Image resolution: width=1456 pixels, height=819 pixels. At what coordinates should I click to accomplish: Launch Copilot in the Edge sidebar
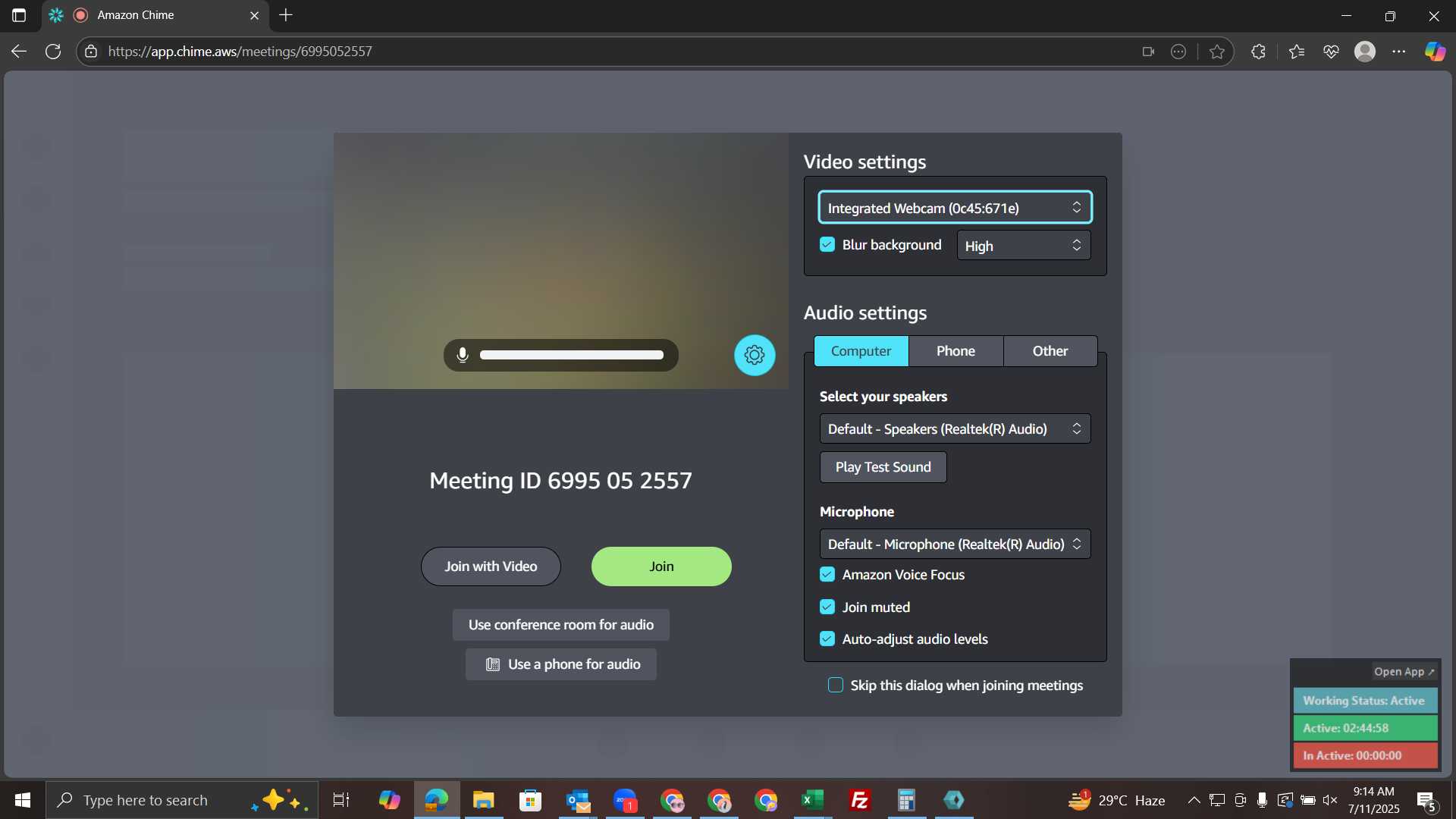pos(1435,52)
